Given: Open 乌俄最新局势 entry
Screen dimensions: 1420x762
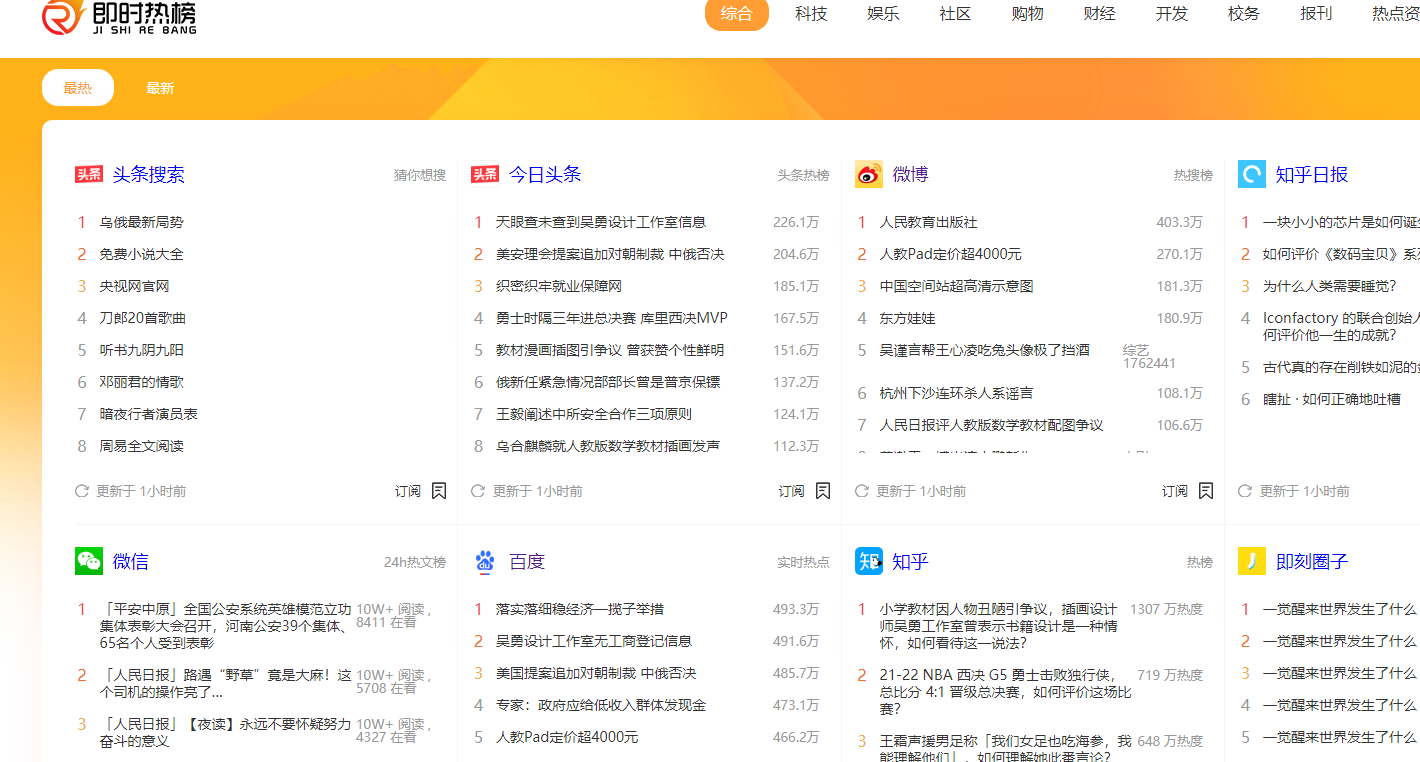Looking at the screenshot, I should click(142, 222).
